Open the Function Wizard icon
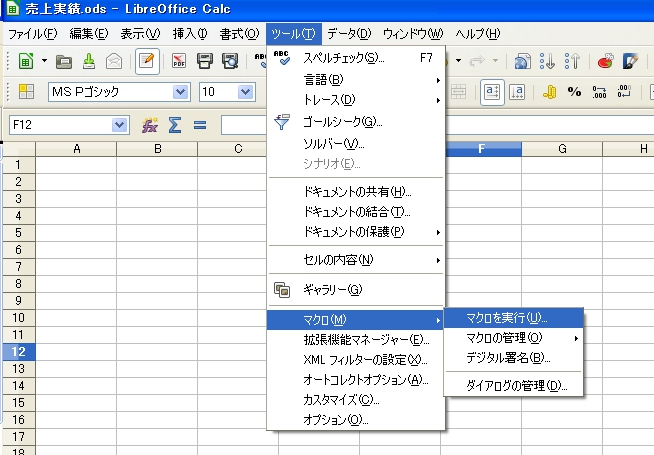654x455 pixels. pos(150,125)
